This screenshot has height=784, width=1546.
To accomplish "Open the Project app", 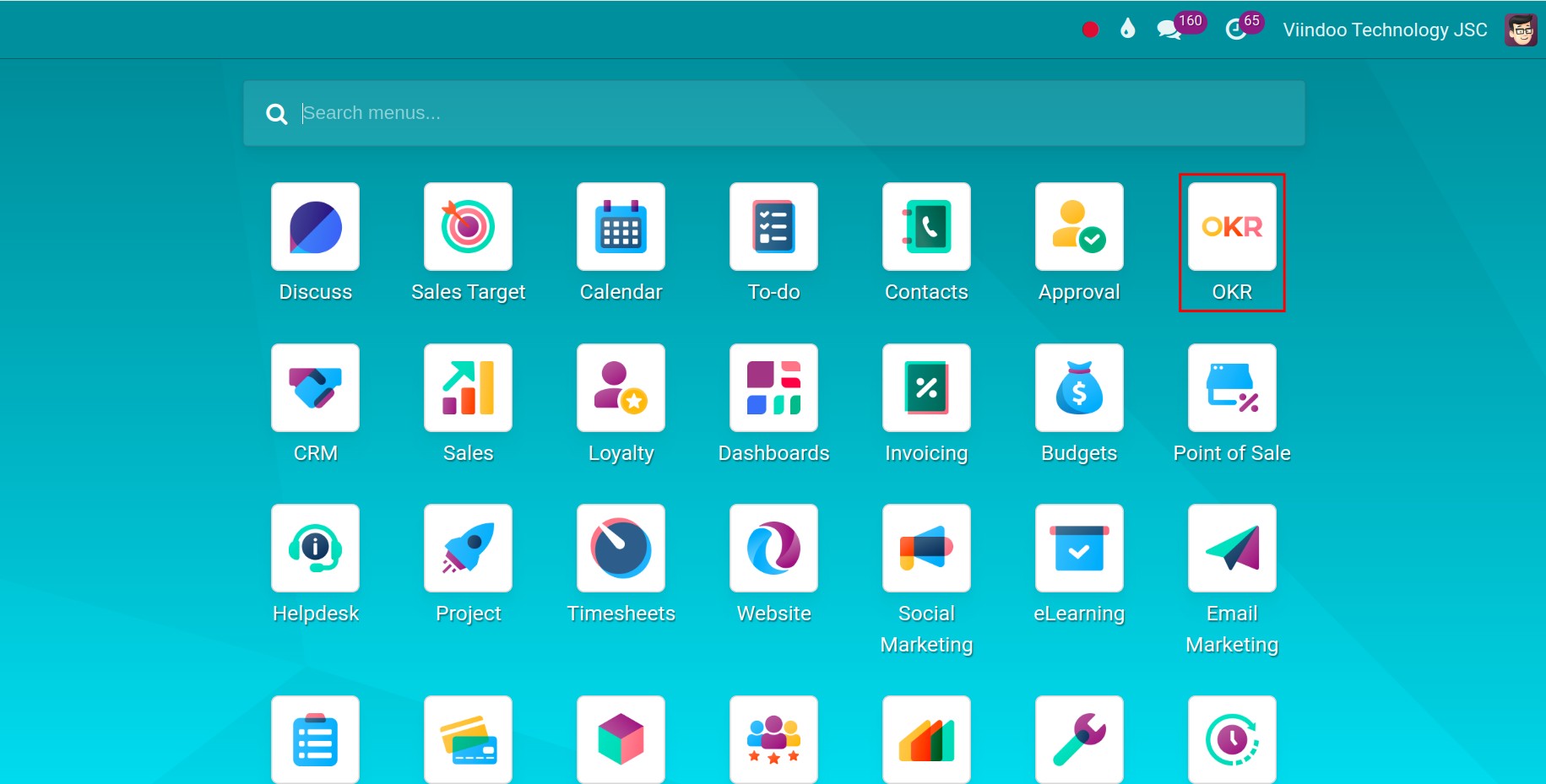I will [468, 549].
